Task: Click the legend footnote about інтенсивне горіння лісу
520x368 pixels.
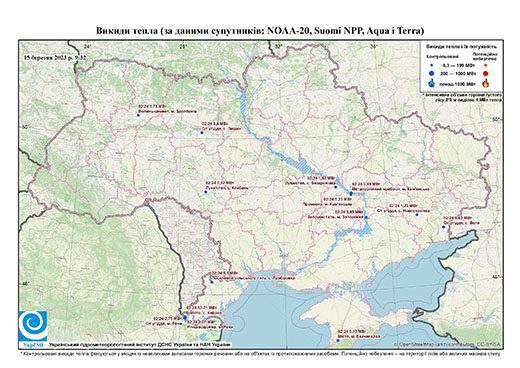Action: 462,97
